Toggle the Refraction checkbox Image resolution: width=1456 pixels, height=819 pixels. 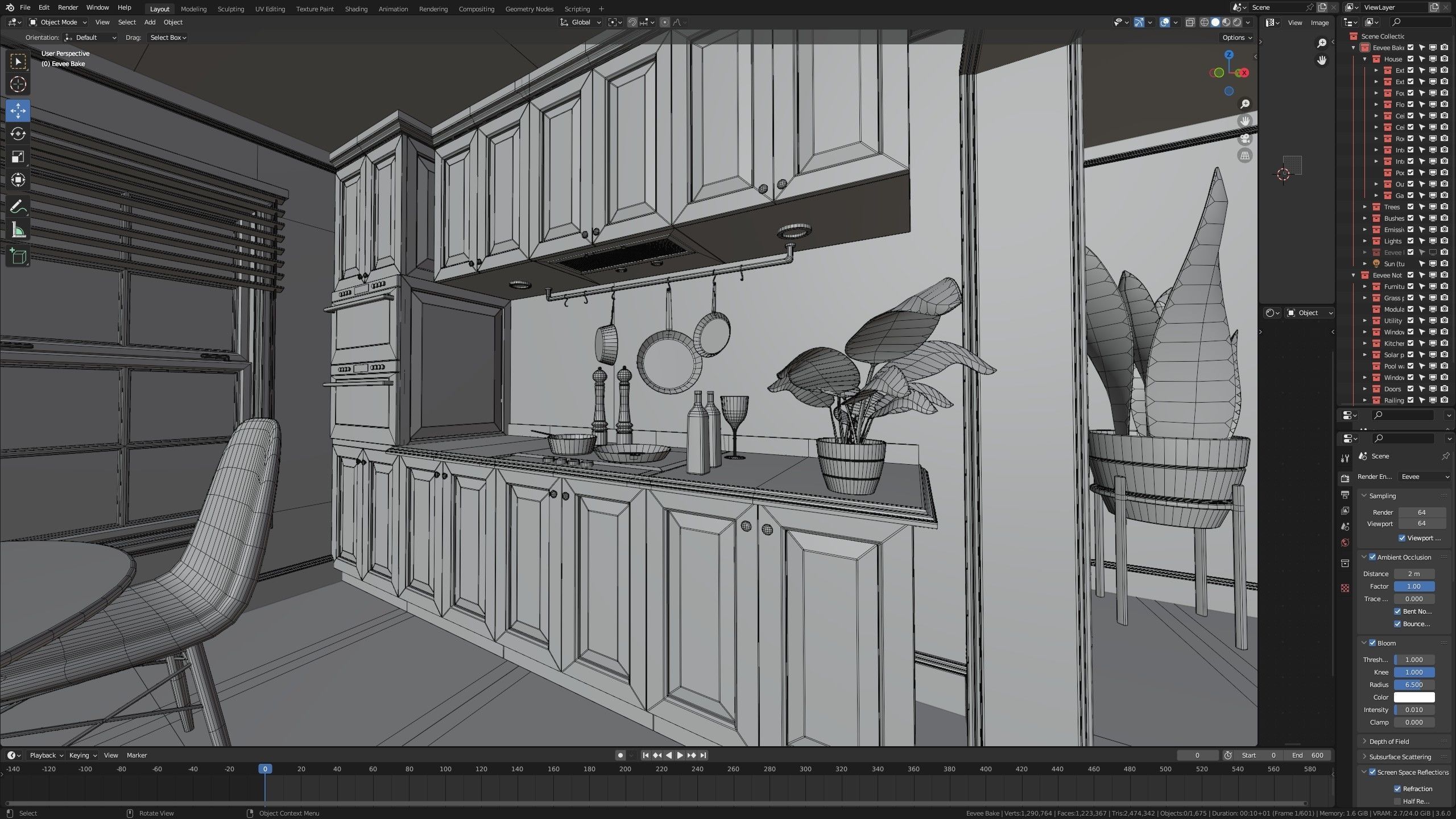coord(1397,788)
